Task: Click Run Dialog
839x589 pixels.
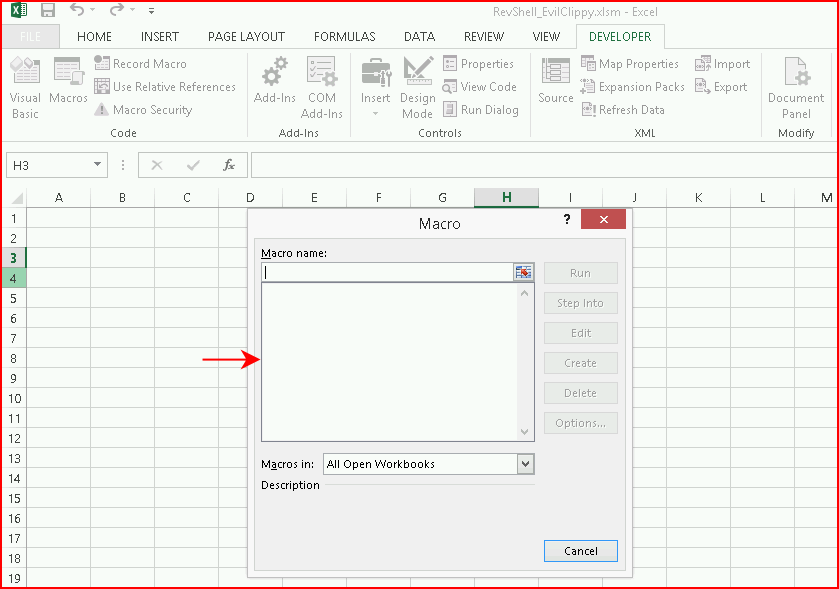Action: 480,110
